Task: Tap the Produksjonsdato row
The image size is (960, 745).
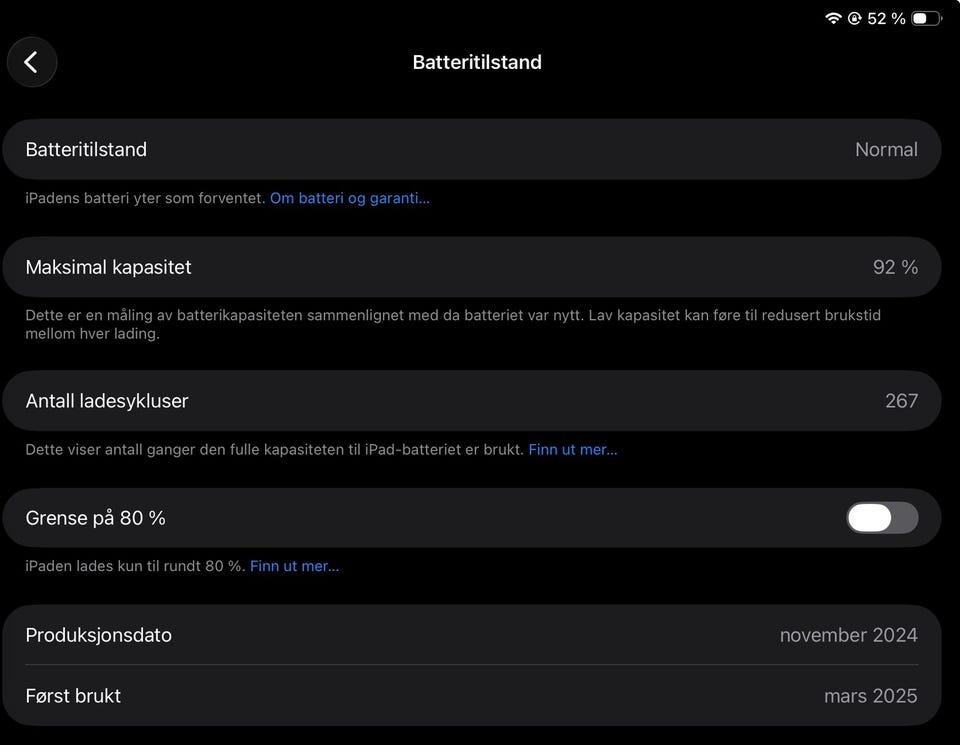Action: point(471,635)
